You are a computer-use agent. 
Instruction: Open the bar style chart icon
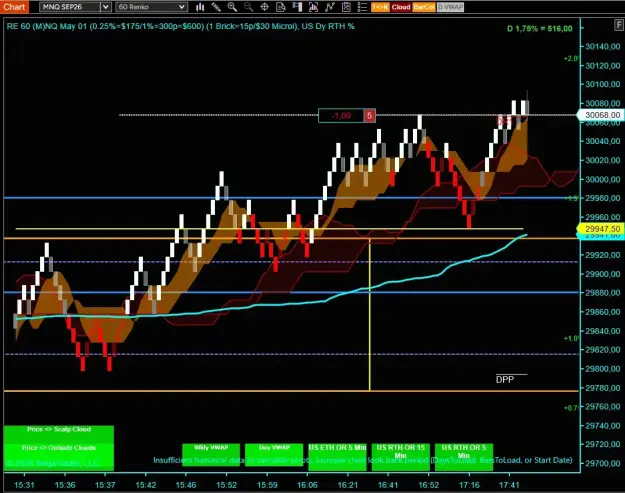click(x=200, y=7)
